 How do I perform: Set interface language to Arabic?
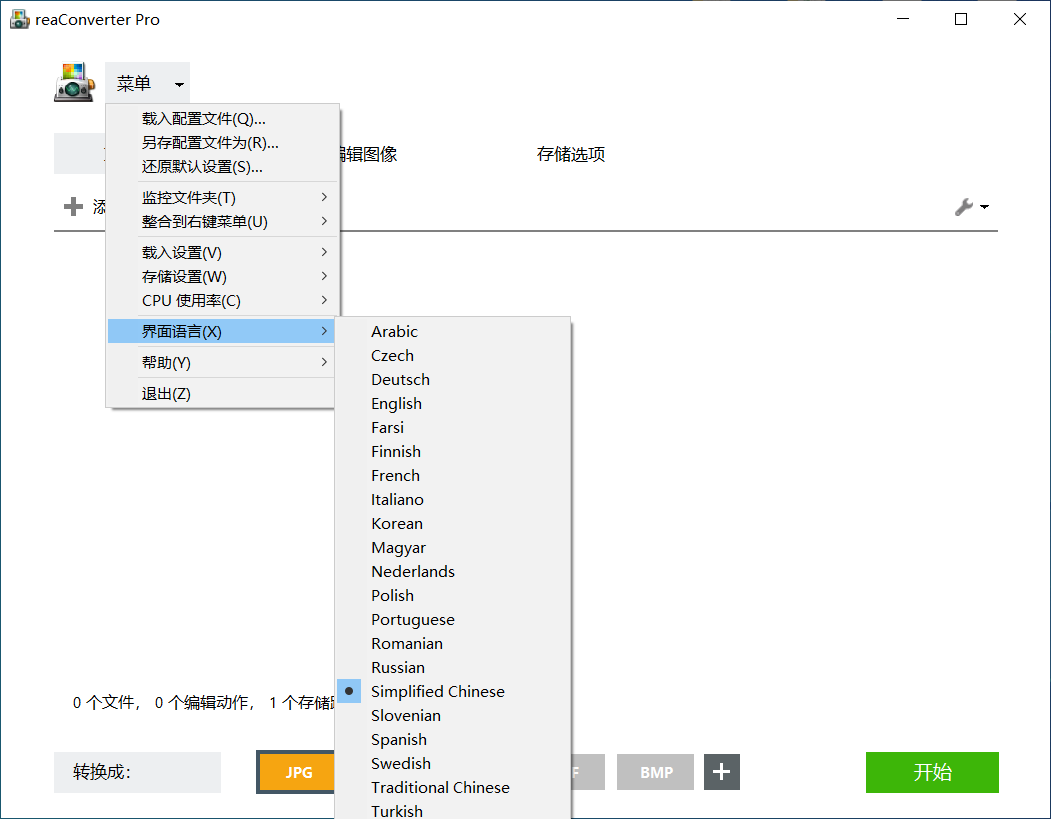[x=453, y=331]
